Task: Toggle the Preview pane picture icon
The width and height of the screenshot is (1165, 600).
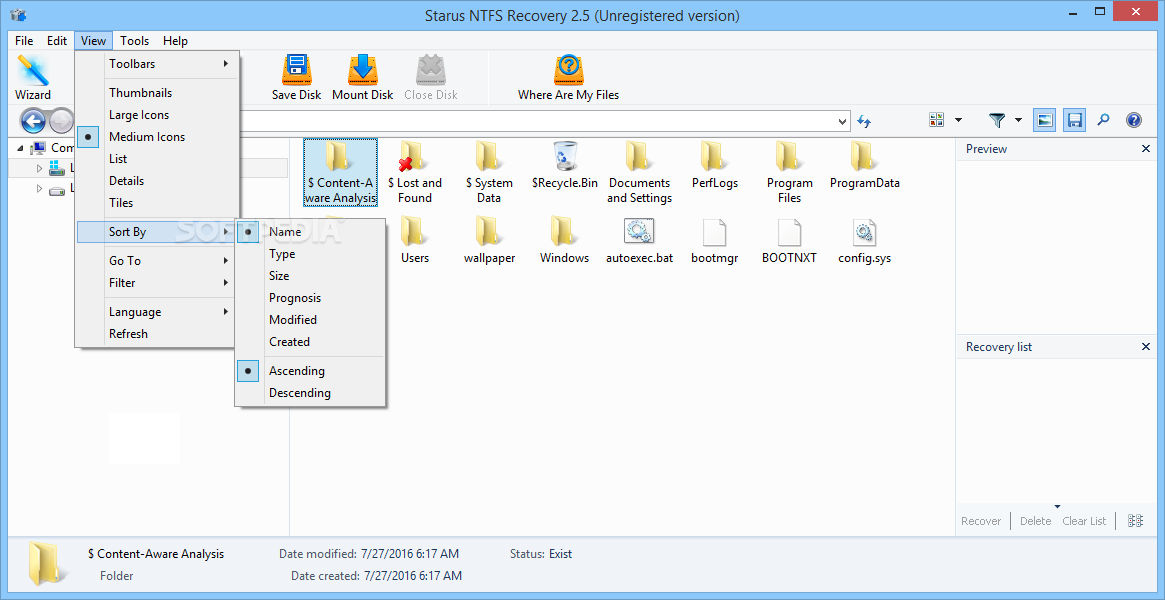Action: (x=1045, y=120)
